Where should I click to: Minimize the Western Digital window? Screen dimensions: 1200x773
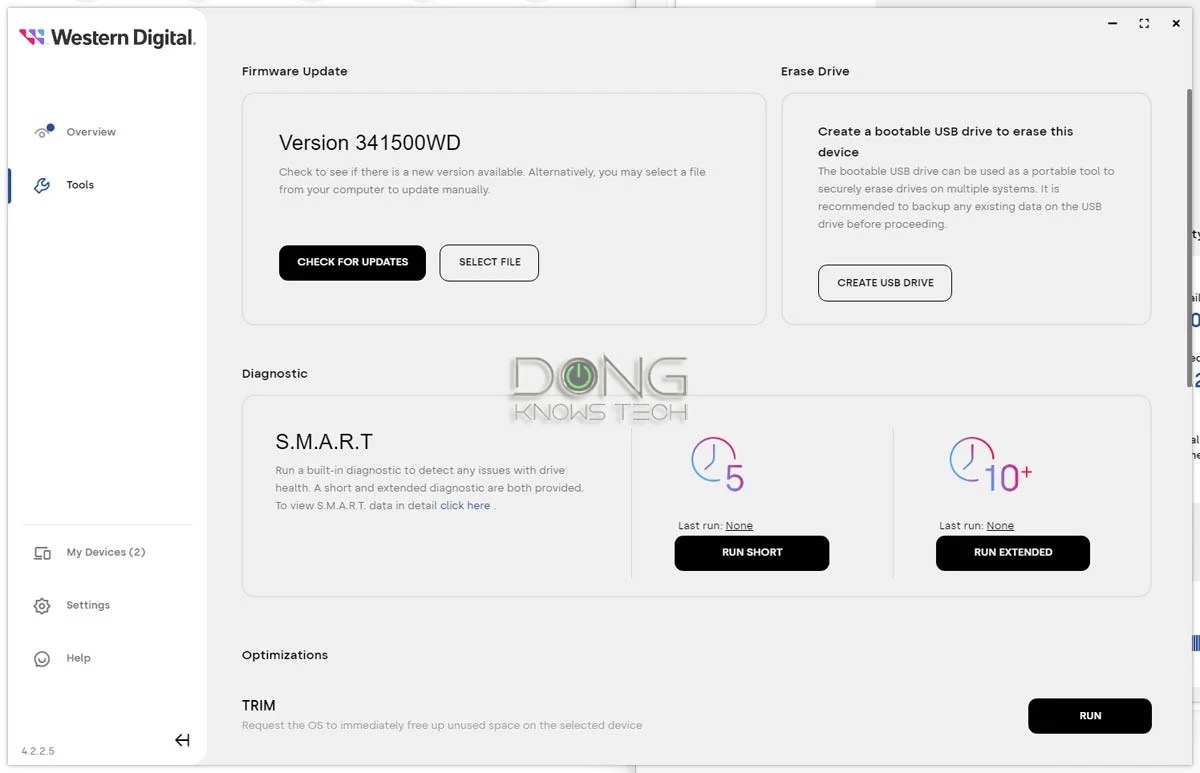click(x=1112, y=23)
